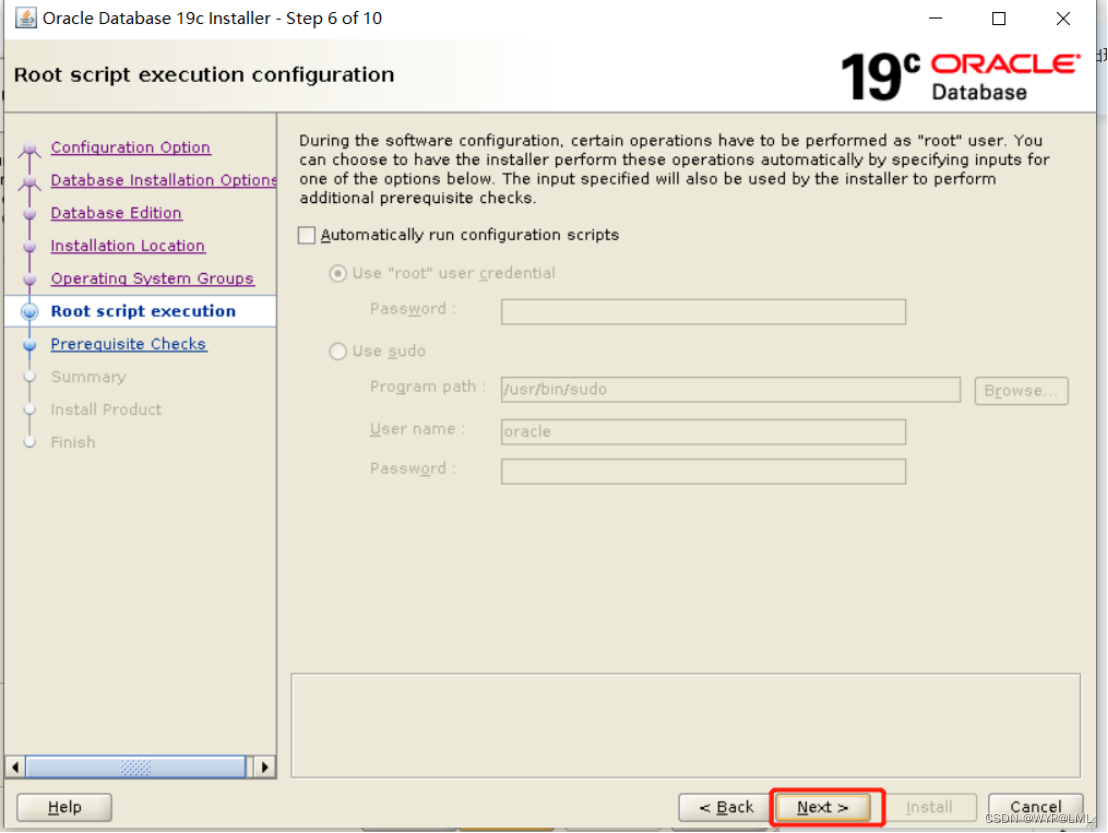Click left arrow of sidebar horizontal scrollbar
The width and height of the screenshot is (1108, 833).
click(16, 767)
